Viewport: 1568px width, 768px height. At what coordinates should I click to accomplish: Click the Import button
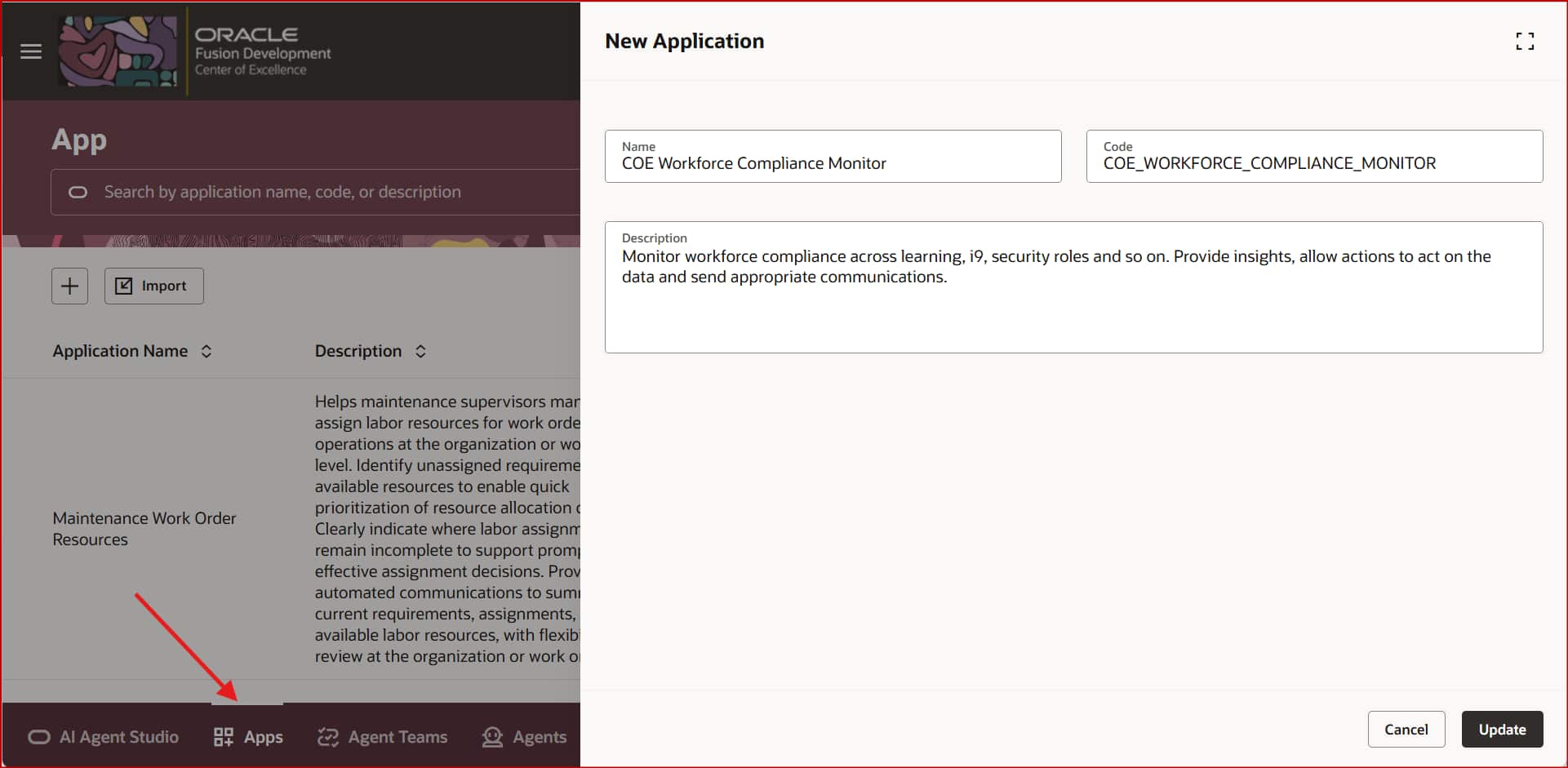point(153,286)
